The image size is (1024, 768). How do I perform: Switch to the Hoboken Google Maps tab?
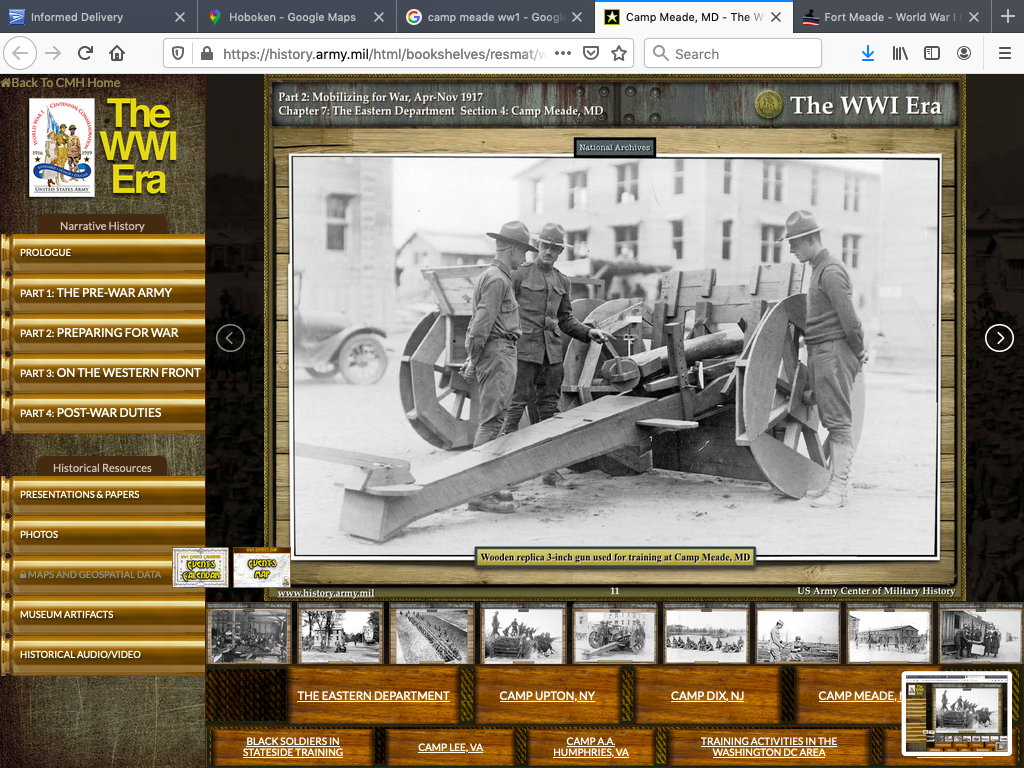[292, 17]
